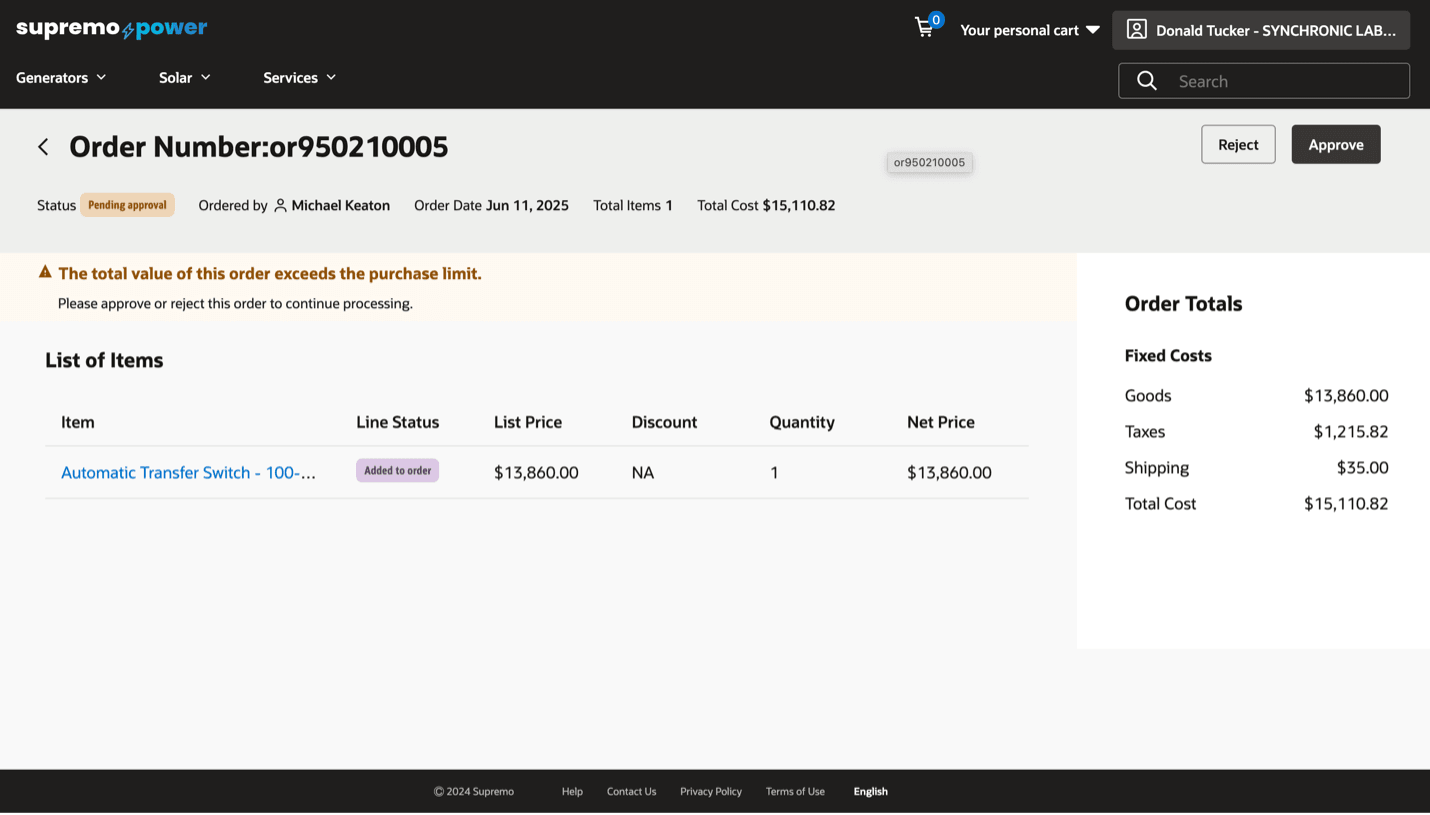
Task: Click the Supremo Power logo
Action: tap(112, 28)
